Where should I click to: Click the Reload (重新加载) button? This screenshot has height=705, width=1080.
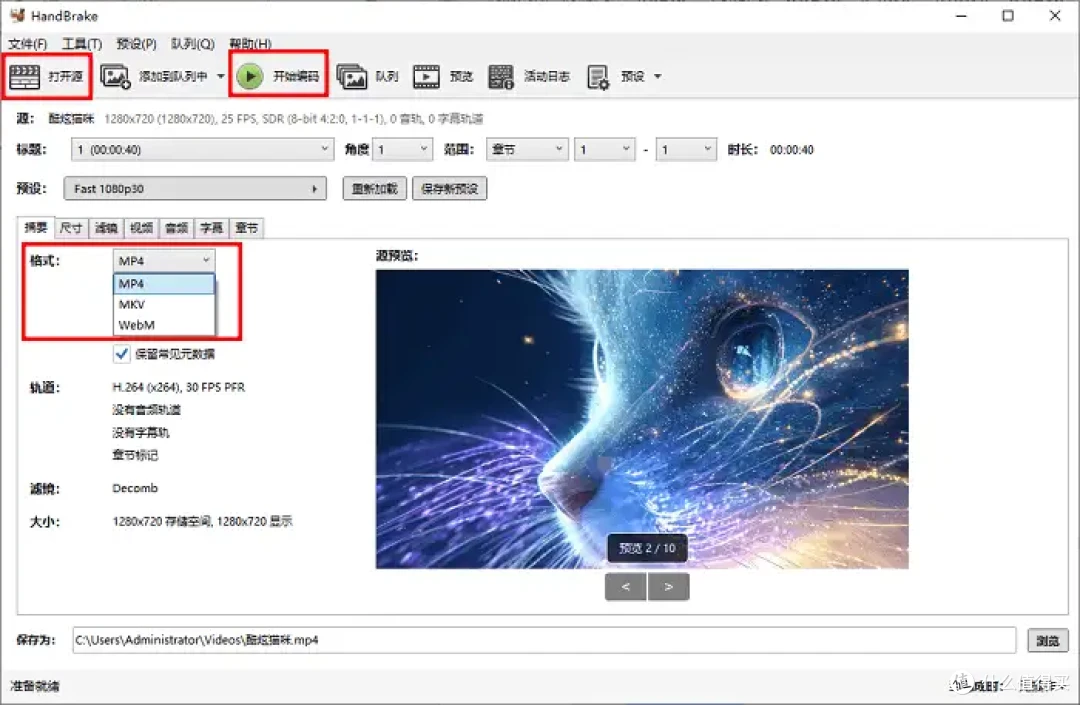[x=375, y=189]
